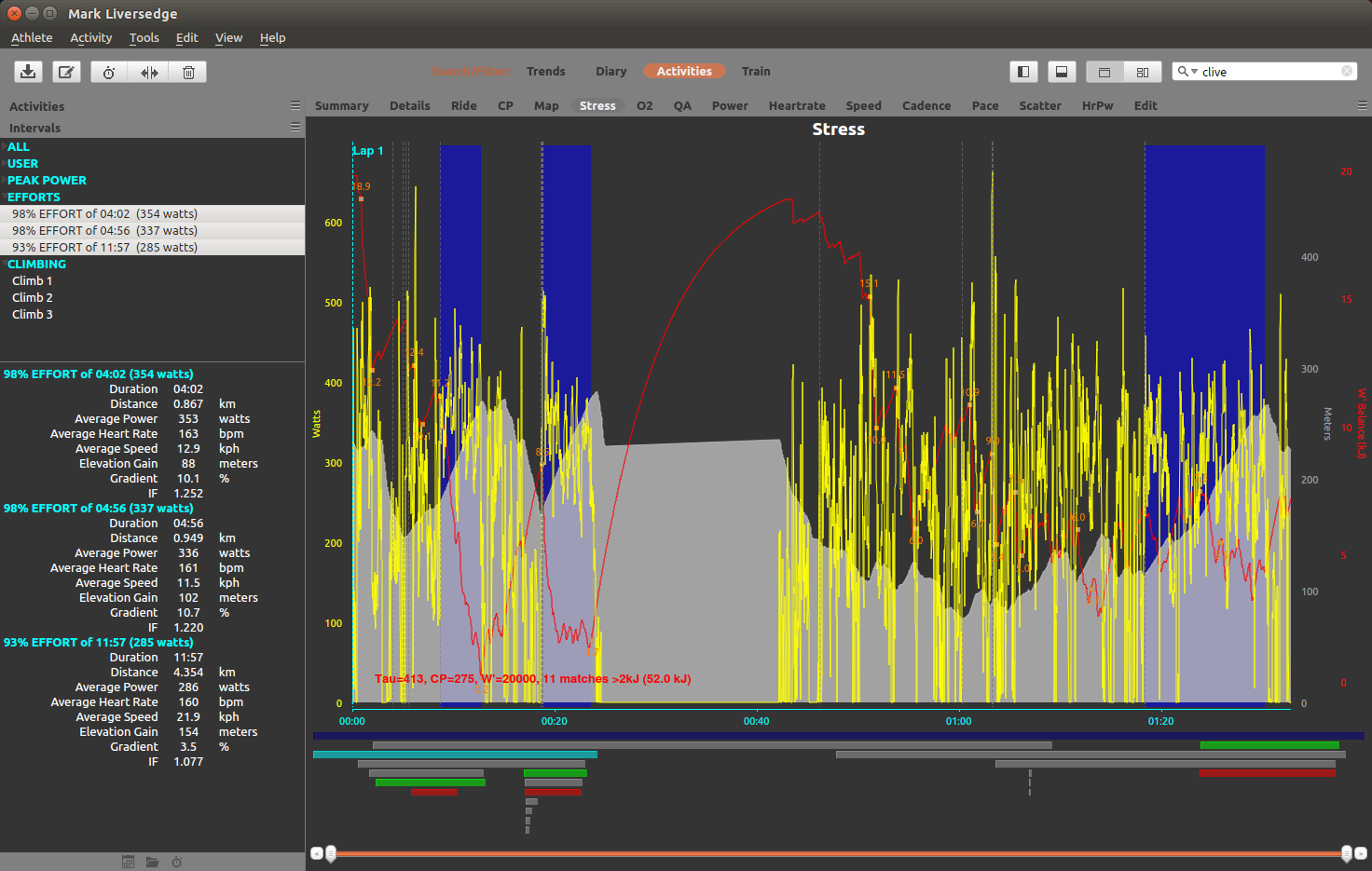Screen dimensions: 1372x871
Task: Click the download/import activity toolbar icon
Action: point(29,72)
